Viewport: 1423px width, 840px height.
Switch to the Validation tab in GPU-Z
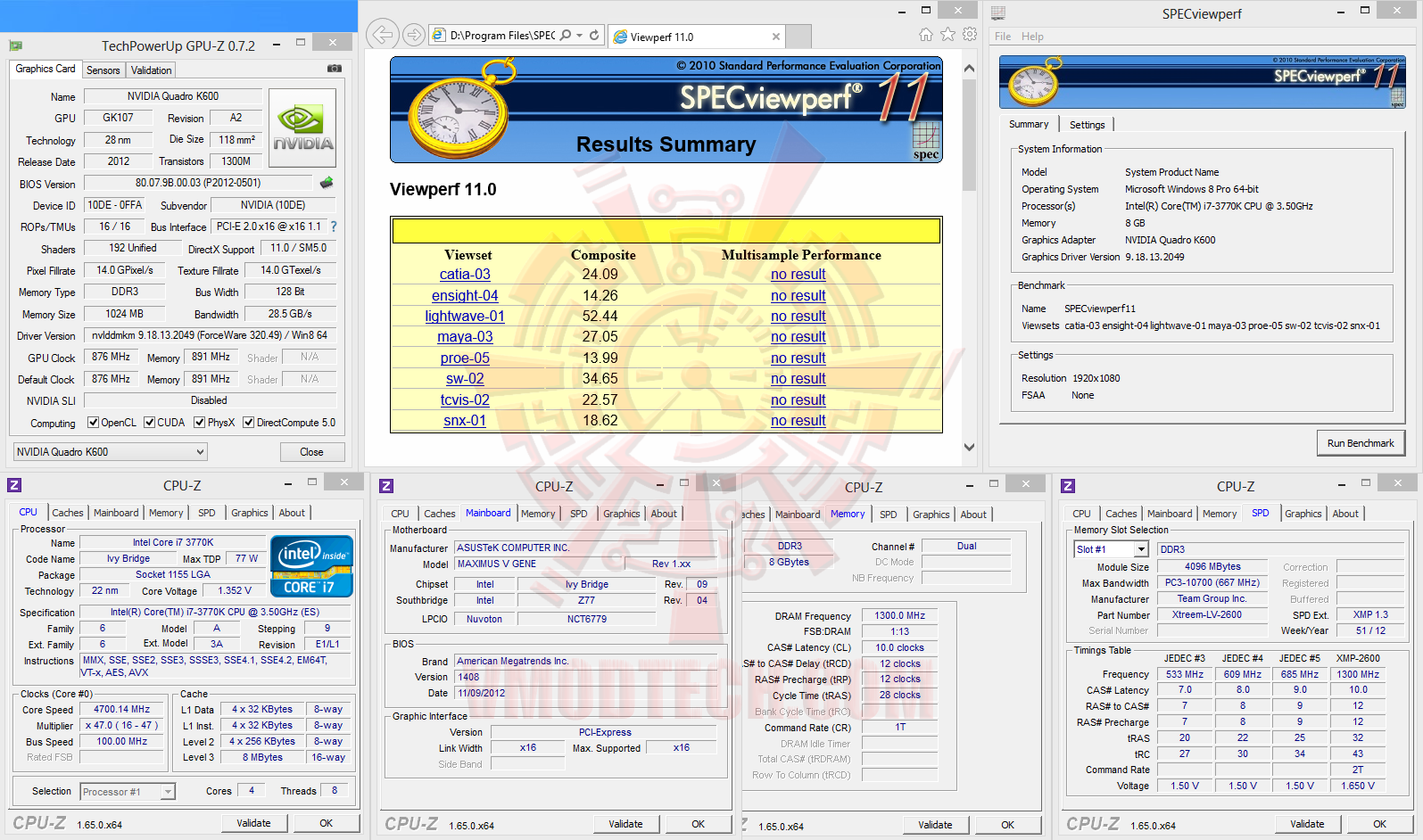pyautogui.click(x=151, y=70)
